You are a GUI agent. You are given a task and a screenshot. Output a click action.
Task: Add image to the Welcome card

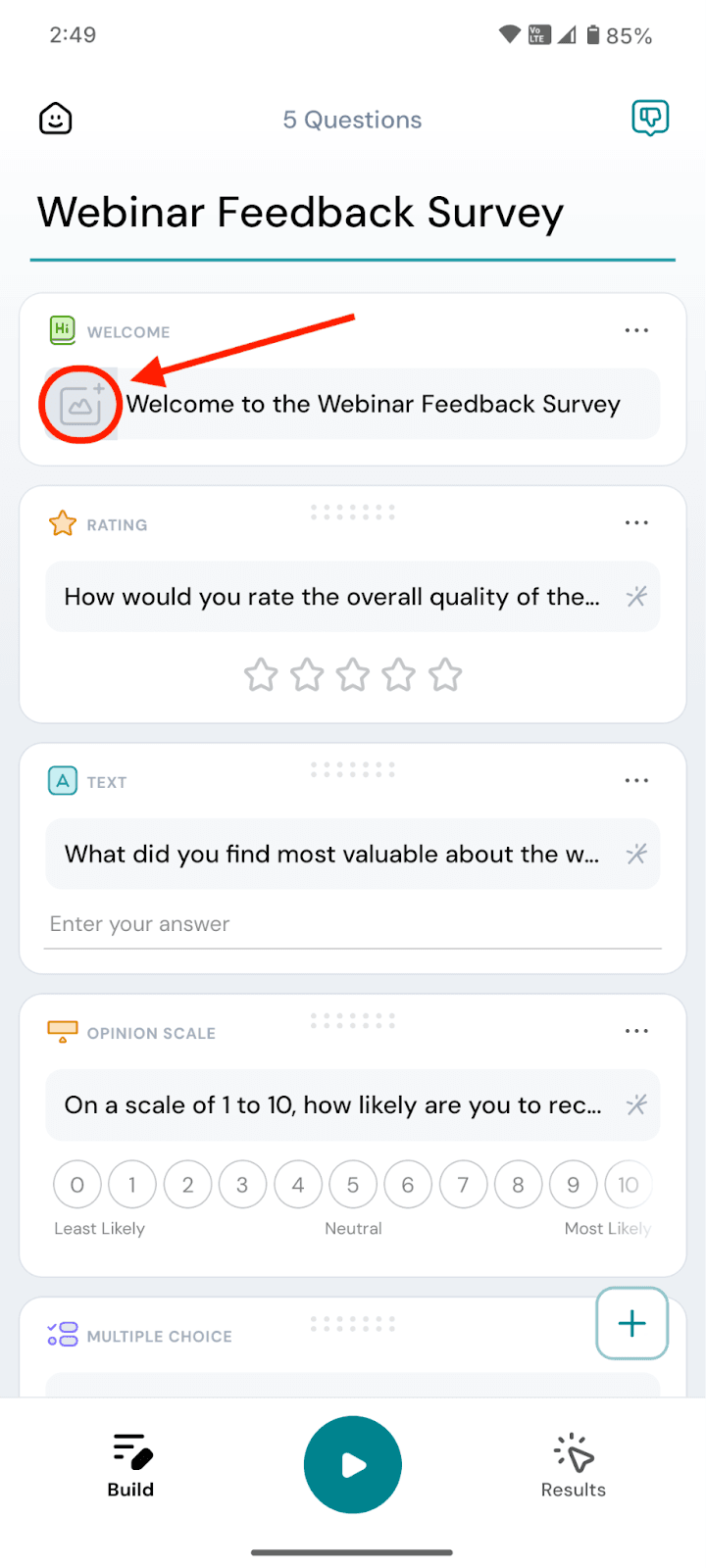pos(81,405)
